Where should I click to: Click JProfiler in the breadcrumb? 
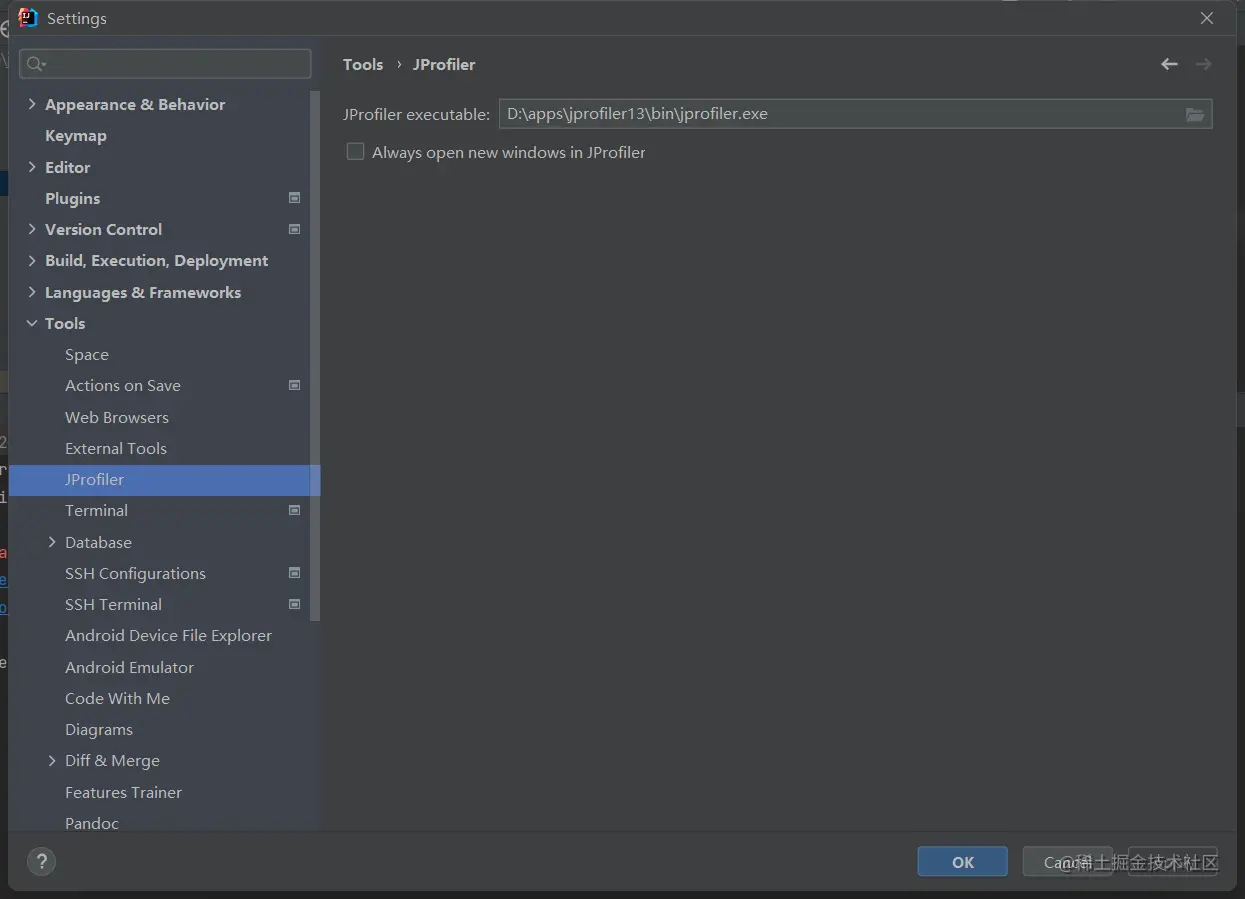click(x=444, y=64)
